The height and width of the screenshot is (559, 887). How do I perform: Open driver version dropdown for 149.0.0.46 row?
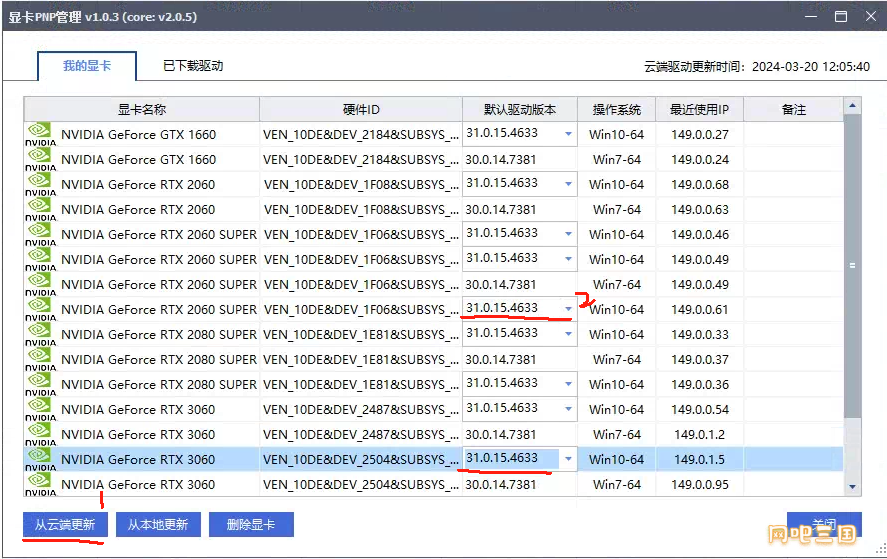pos(569,234)
